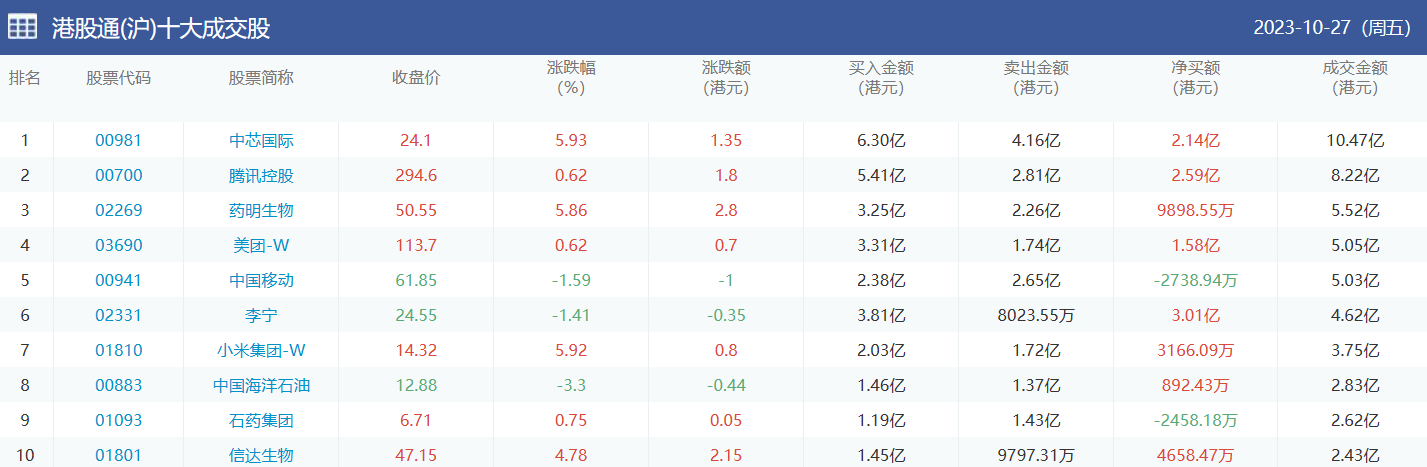
Task: Select change percent 5.93 cell
Action: 571,141
